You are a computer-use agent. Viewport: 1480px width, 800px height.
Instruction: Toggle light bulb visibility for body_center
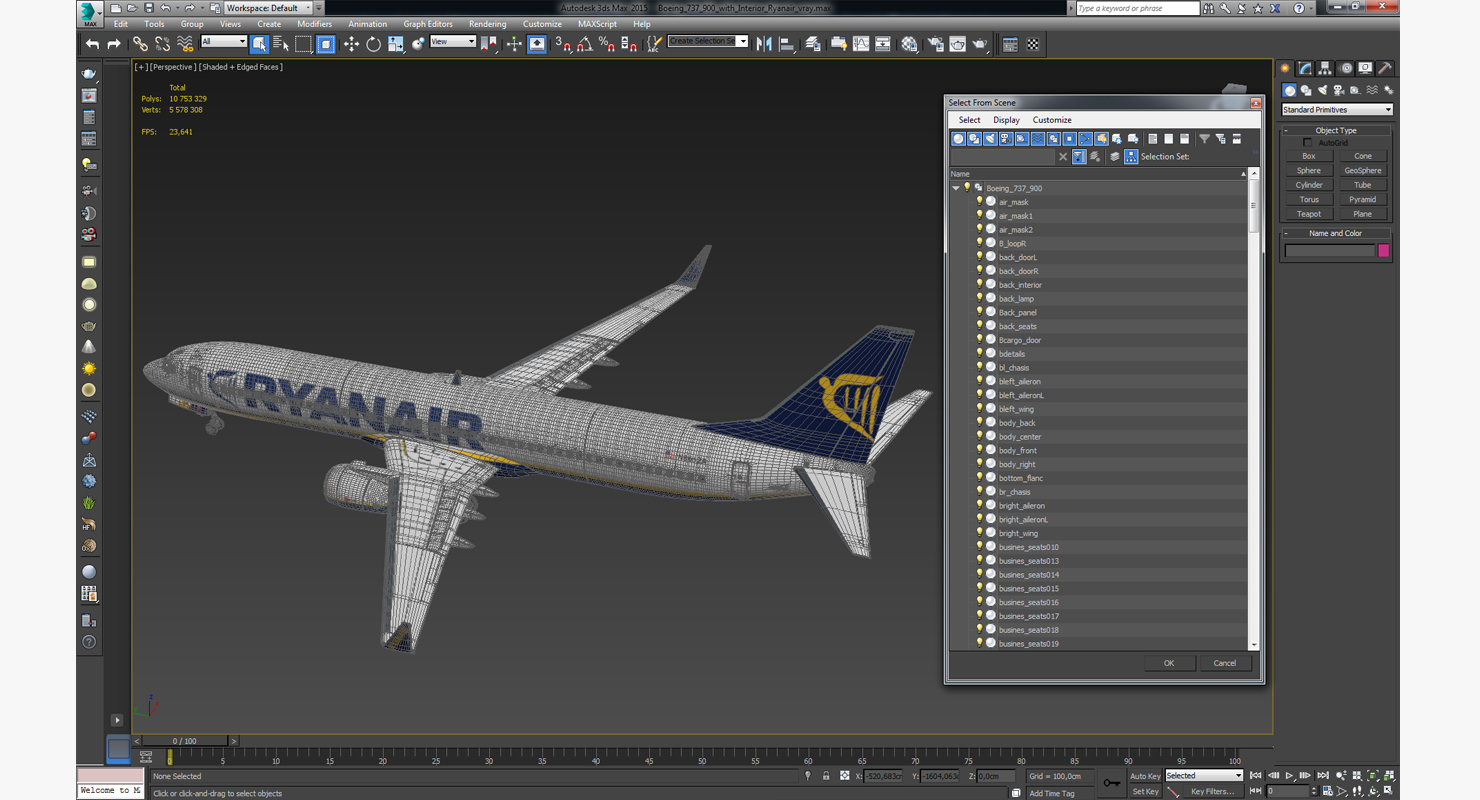979,437
